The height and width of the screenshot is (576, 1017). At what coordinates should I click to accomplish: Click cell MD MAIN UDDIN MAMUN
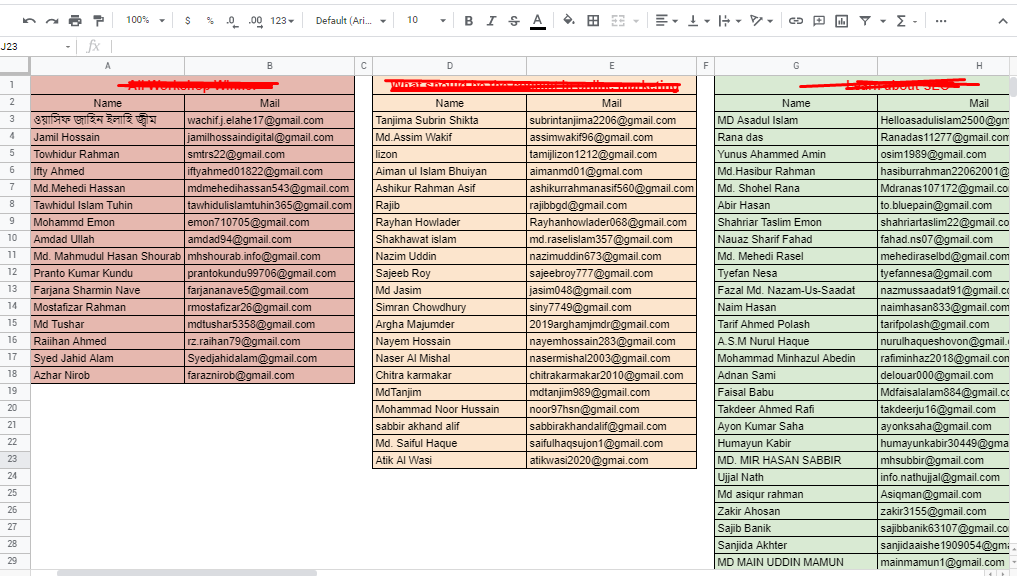click(x=796, y=562)
